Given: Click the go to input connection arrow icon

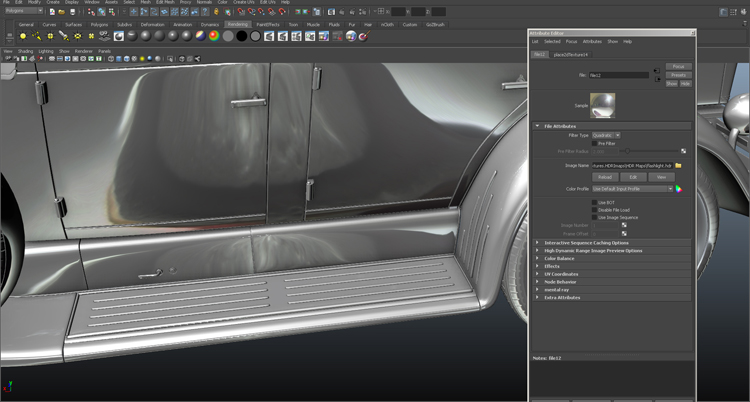Looking at the screenshot, I should [657, 72].
